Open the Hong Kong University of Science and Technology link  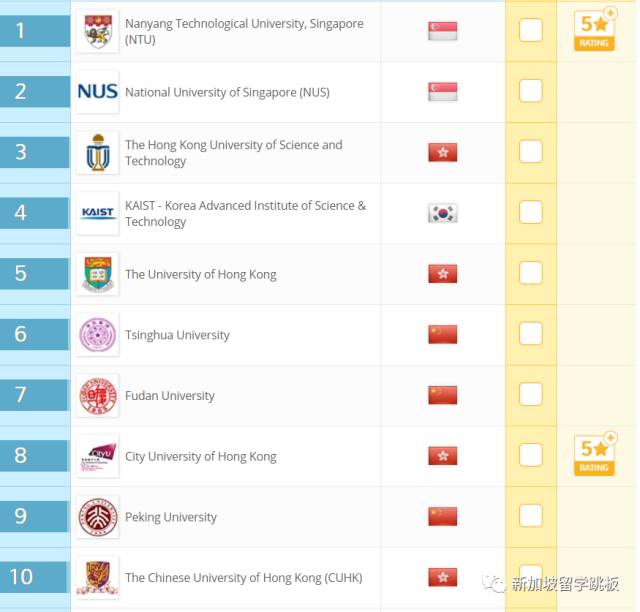[x=233, y=153]
